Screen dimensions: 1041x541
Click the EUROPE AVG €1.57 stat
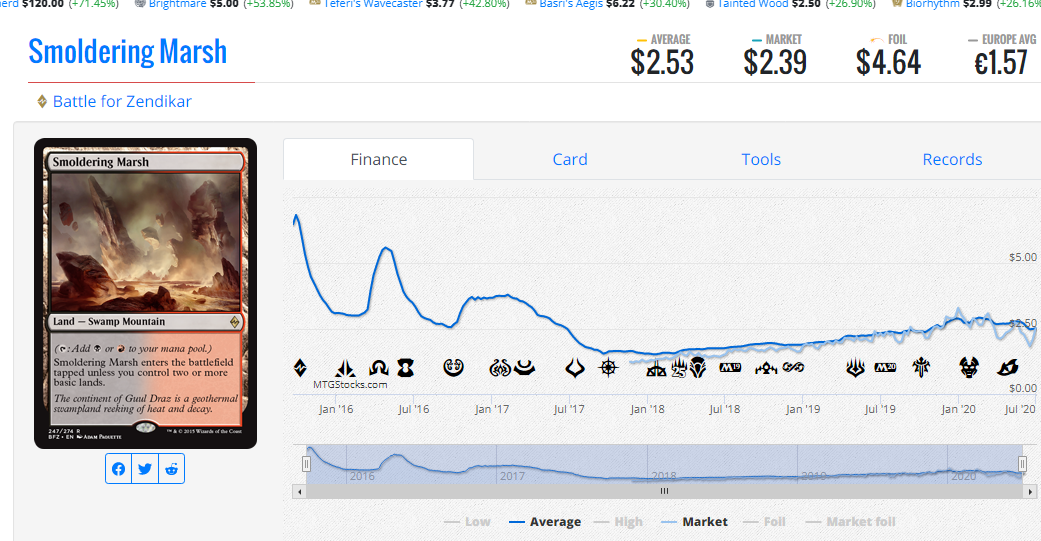pyautogui.click(x=1001, y=56)
